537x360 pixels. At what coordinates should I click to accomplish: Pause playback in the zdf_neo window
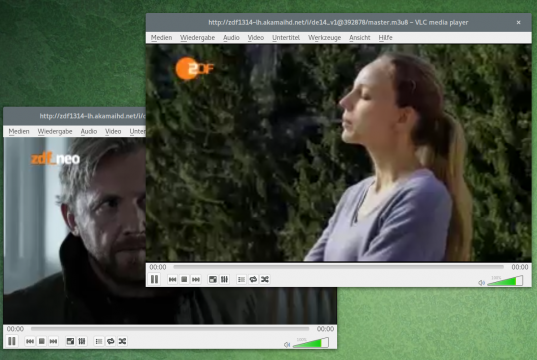pyautogui.click(x=12, y=341)
